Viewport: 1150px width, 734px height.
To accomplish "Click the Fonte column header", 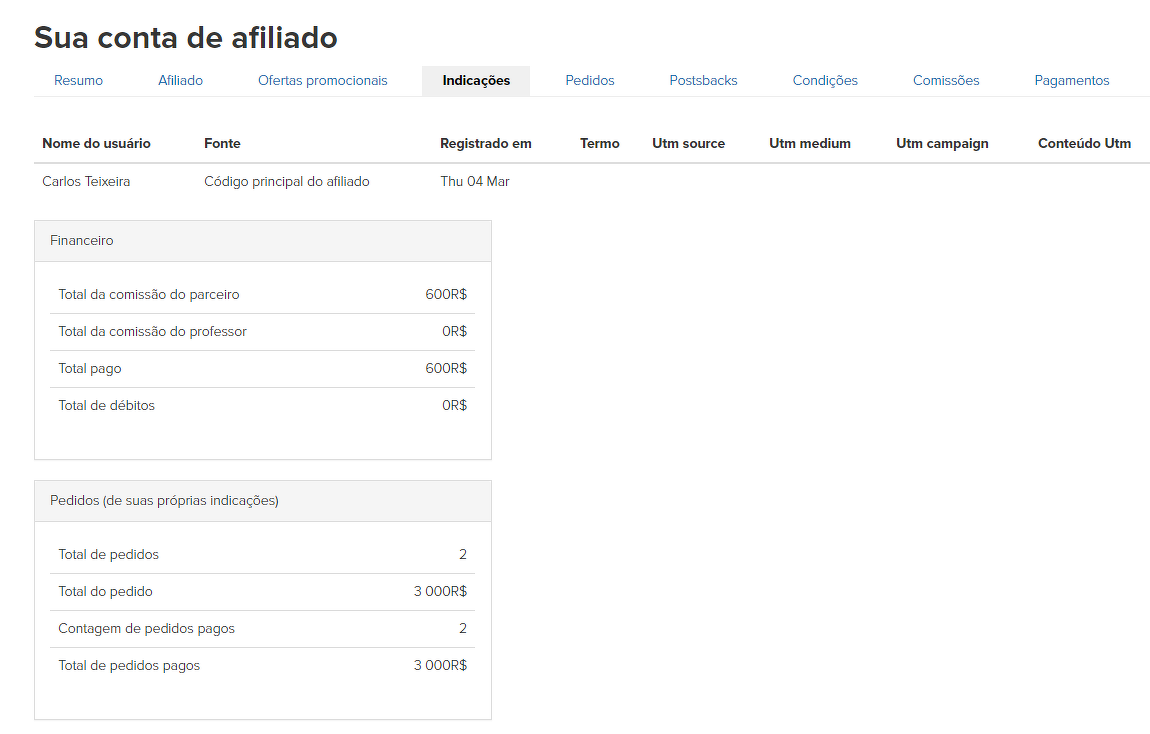I will coord(222,144).
